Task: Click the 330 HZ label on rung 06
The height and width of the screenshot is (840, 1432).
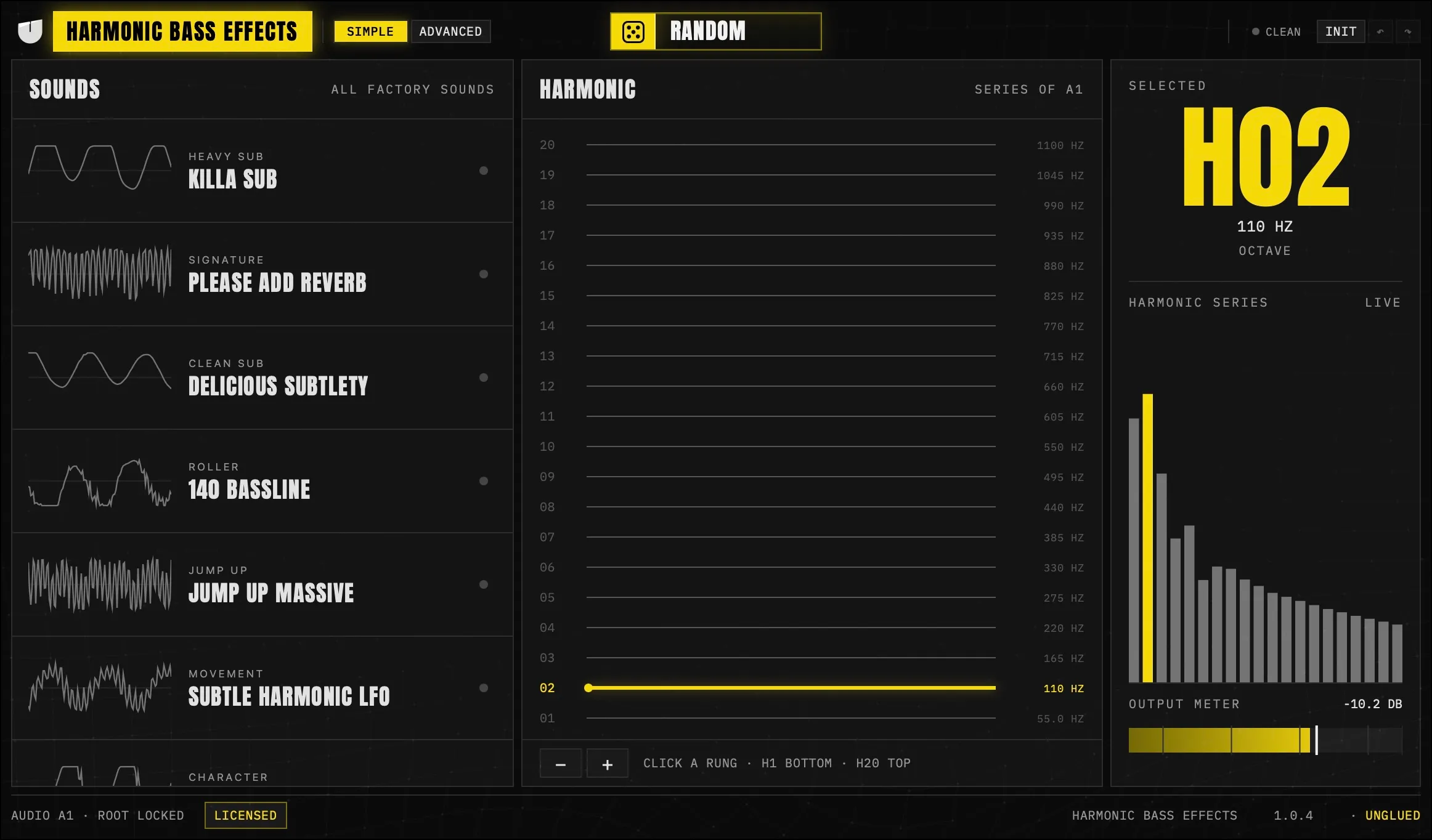Action: tap(1064, 568)
